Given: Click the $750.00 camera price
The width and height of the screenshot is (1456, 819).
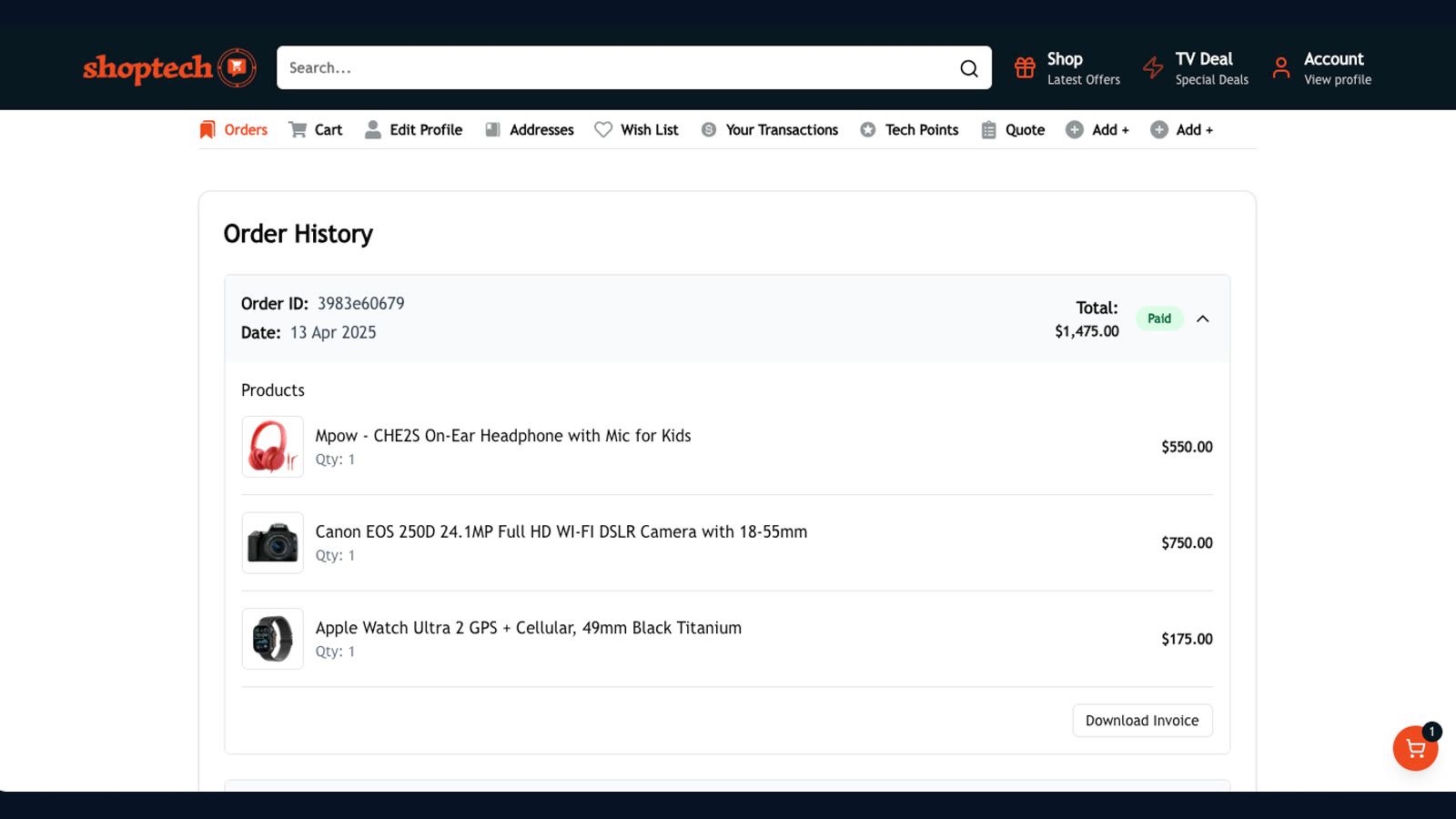Looking at the screenshot, I should [x=1187, y=543].
